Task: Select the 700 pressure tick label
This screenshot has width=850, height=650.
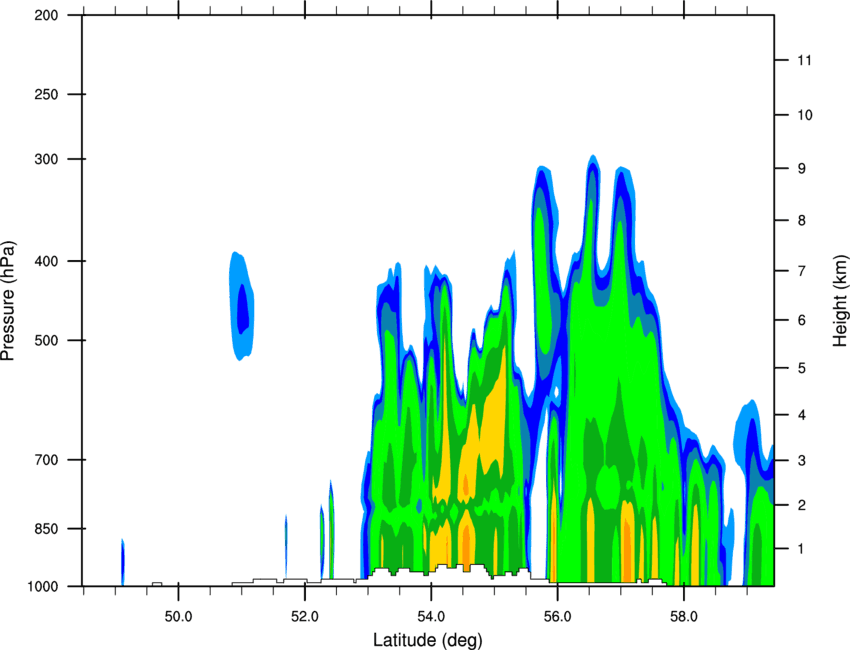Action: click(x=47, y=460)
